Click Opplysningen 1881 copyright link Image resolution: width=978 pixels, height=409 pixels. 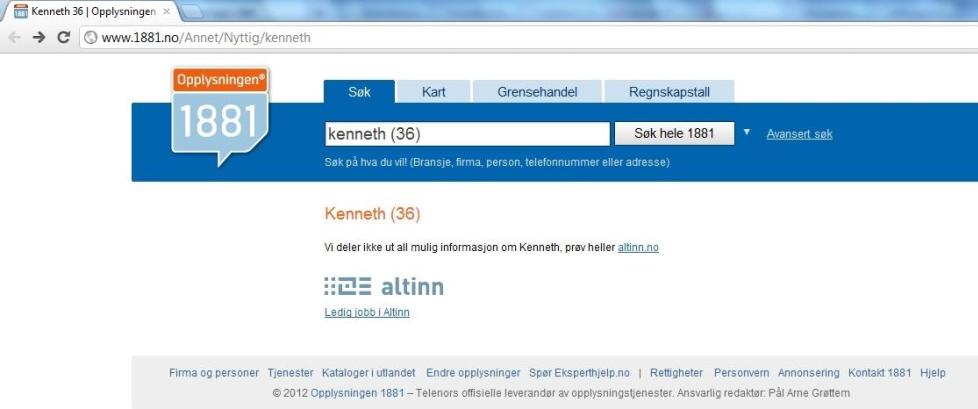357,393
